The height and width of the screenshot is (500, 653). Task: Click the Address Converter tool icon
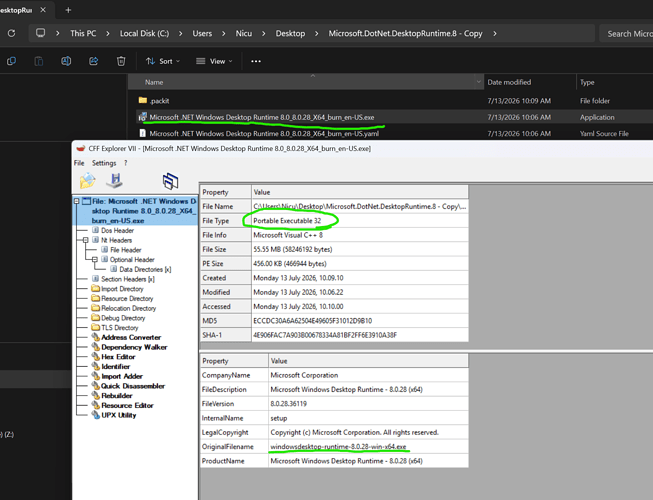tap(95, 337)
